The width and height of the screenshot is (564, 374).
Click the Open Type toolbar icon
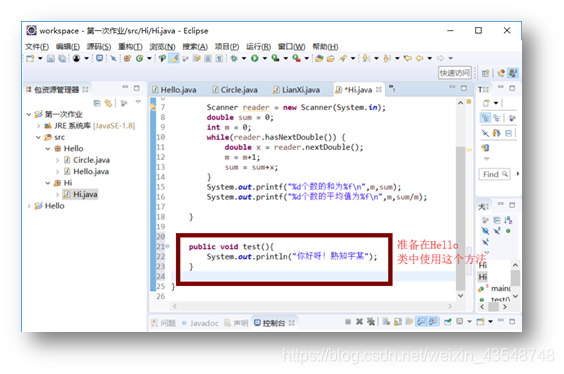click(x=319, y=58)
